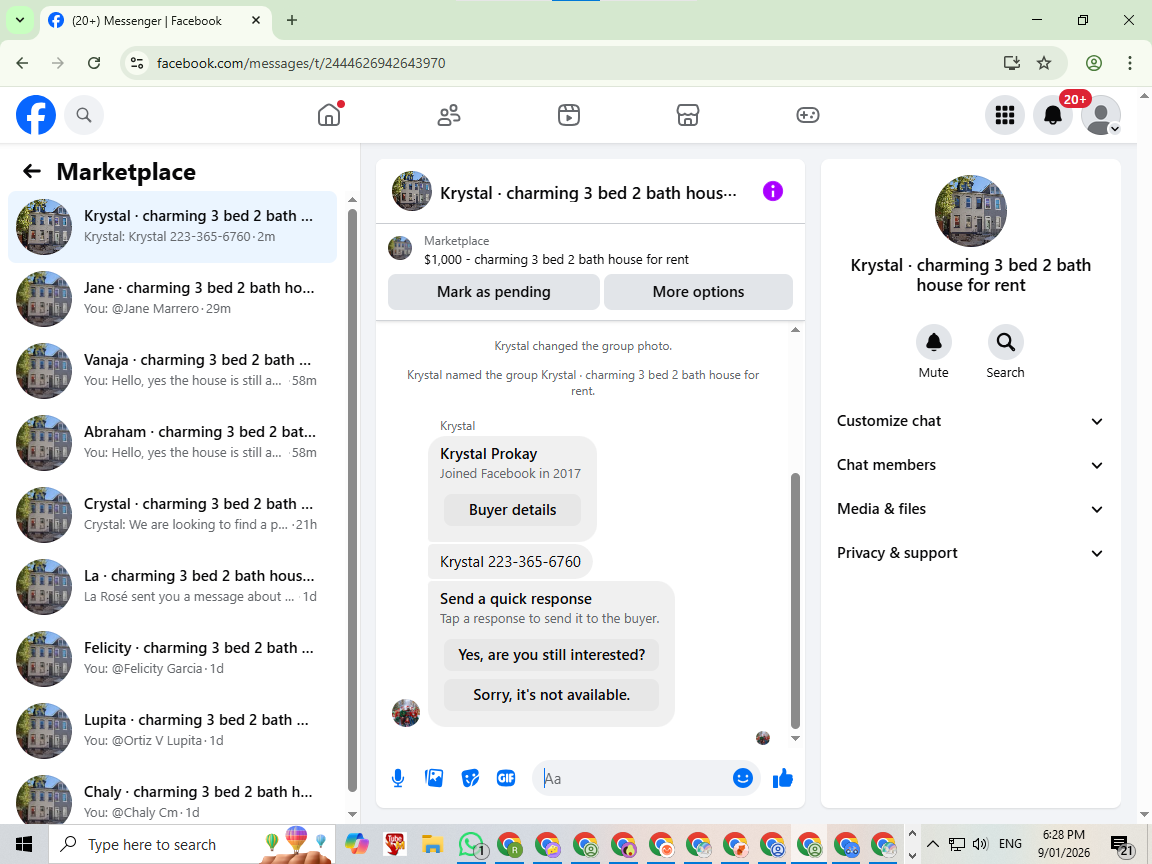Open conversation information purple icon
Screen dimensions: 1152x864
click(773, 192)
